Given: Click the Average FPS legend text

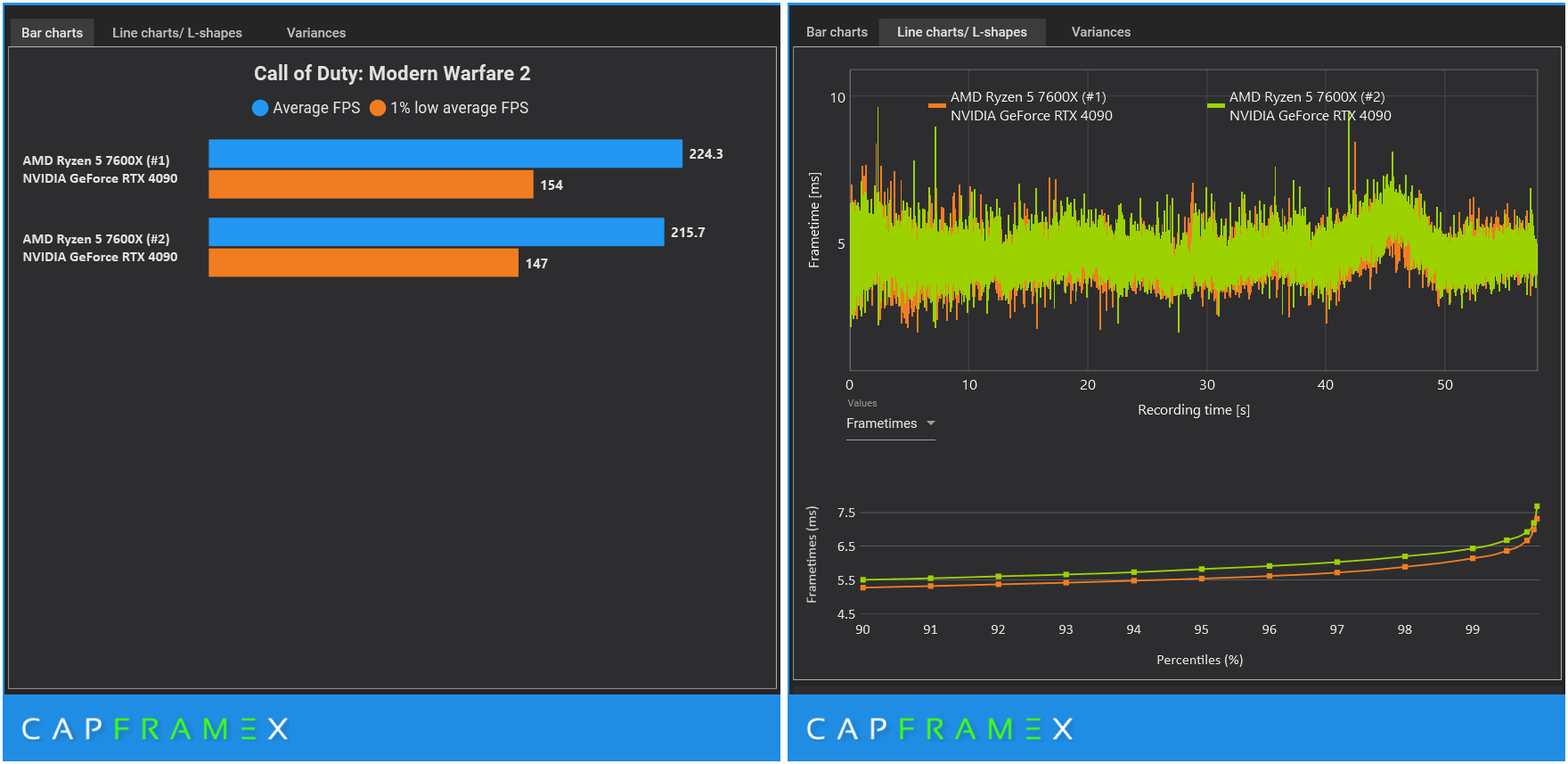Looking at the screenshot, I should tap(316, 108).
